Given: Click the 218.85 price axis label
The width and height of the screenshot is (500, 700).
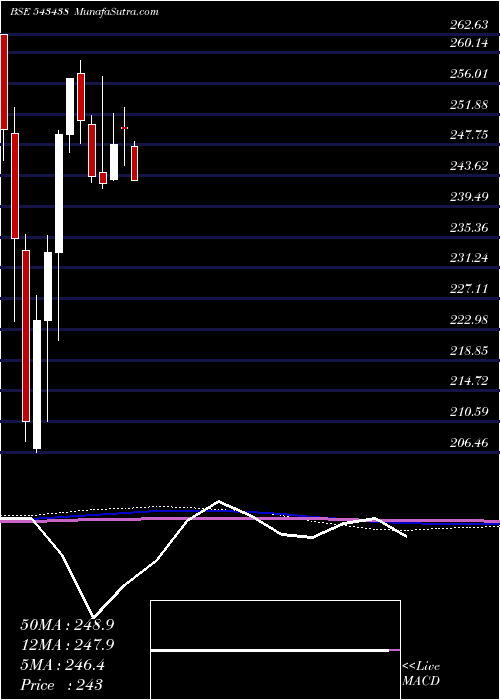Looking at the screenshot, I should [469, 351].
